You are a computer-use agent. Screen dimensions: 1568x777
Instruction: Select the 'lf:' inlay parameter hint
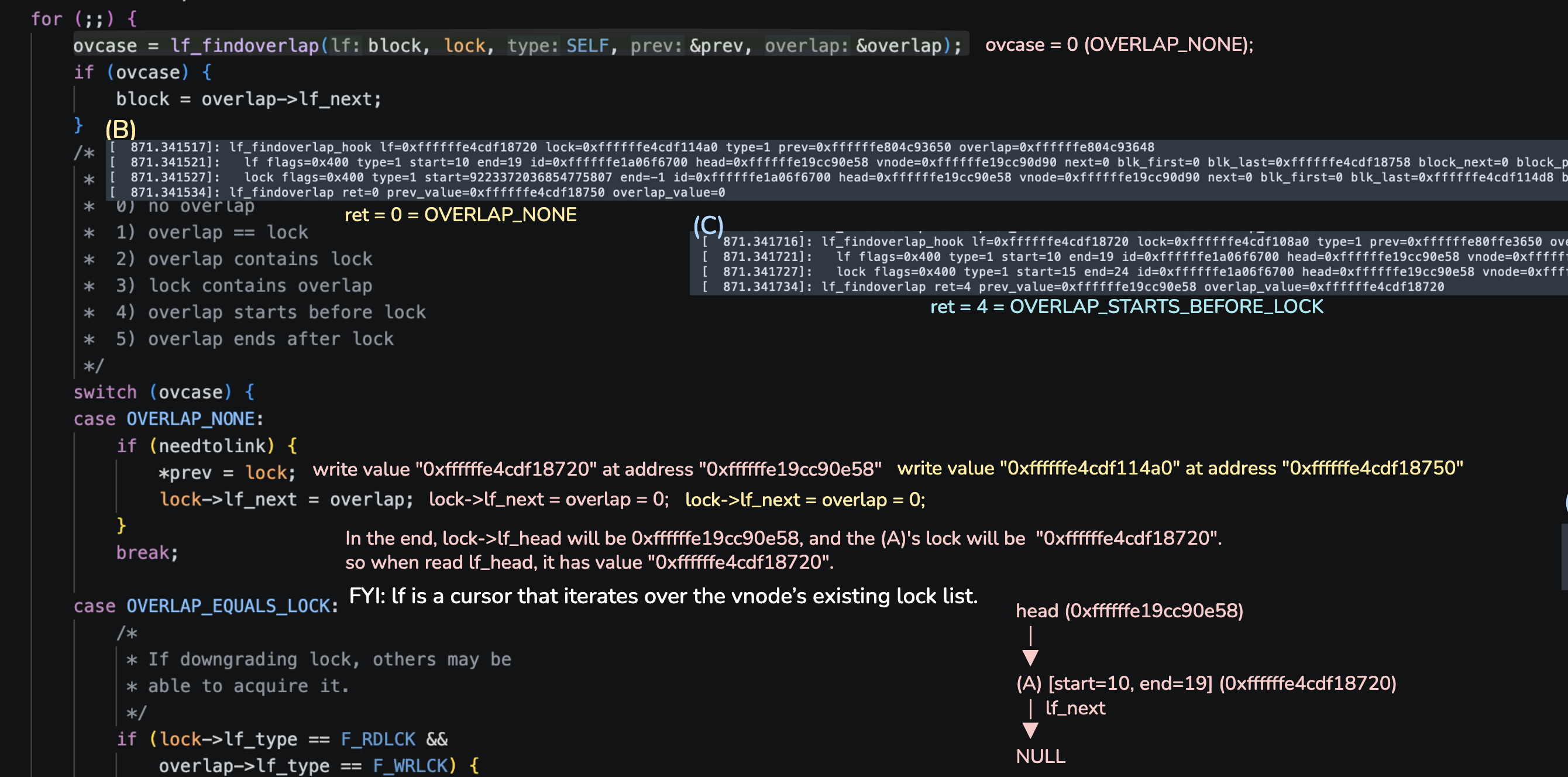(x=346, y=45)
